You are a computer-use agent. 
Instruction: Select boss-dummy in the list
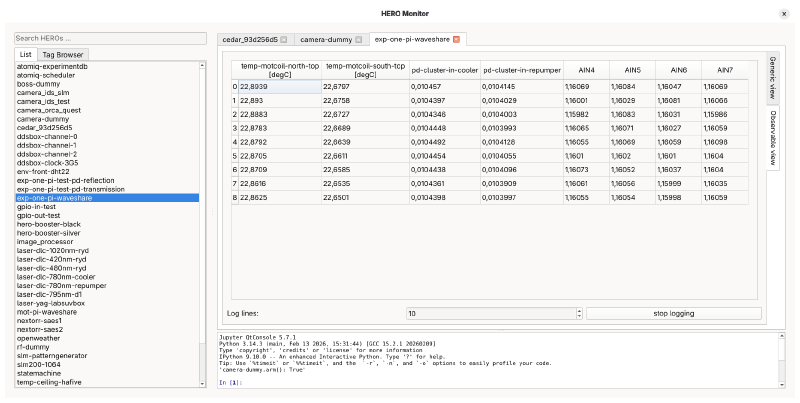(107, 84)
